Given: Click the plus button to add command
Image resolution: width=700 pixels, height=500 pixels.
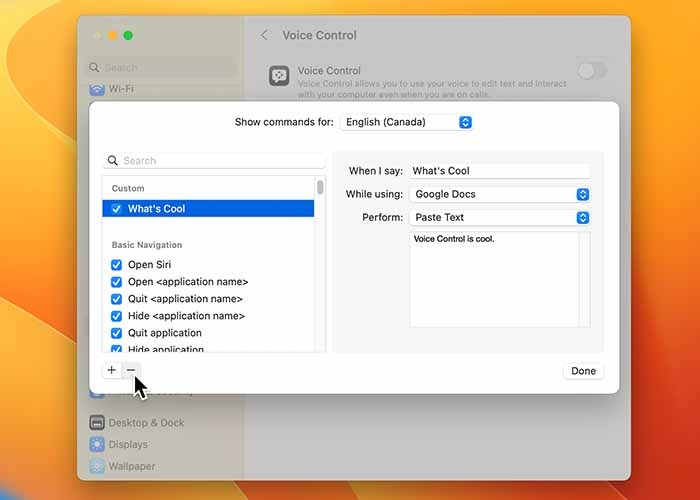Looking at the screenshot, I should point(112,370).
